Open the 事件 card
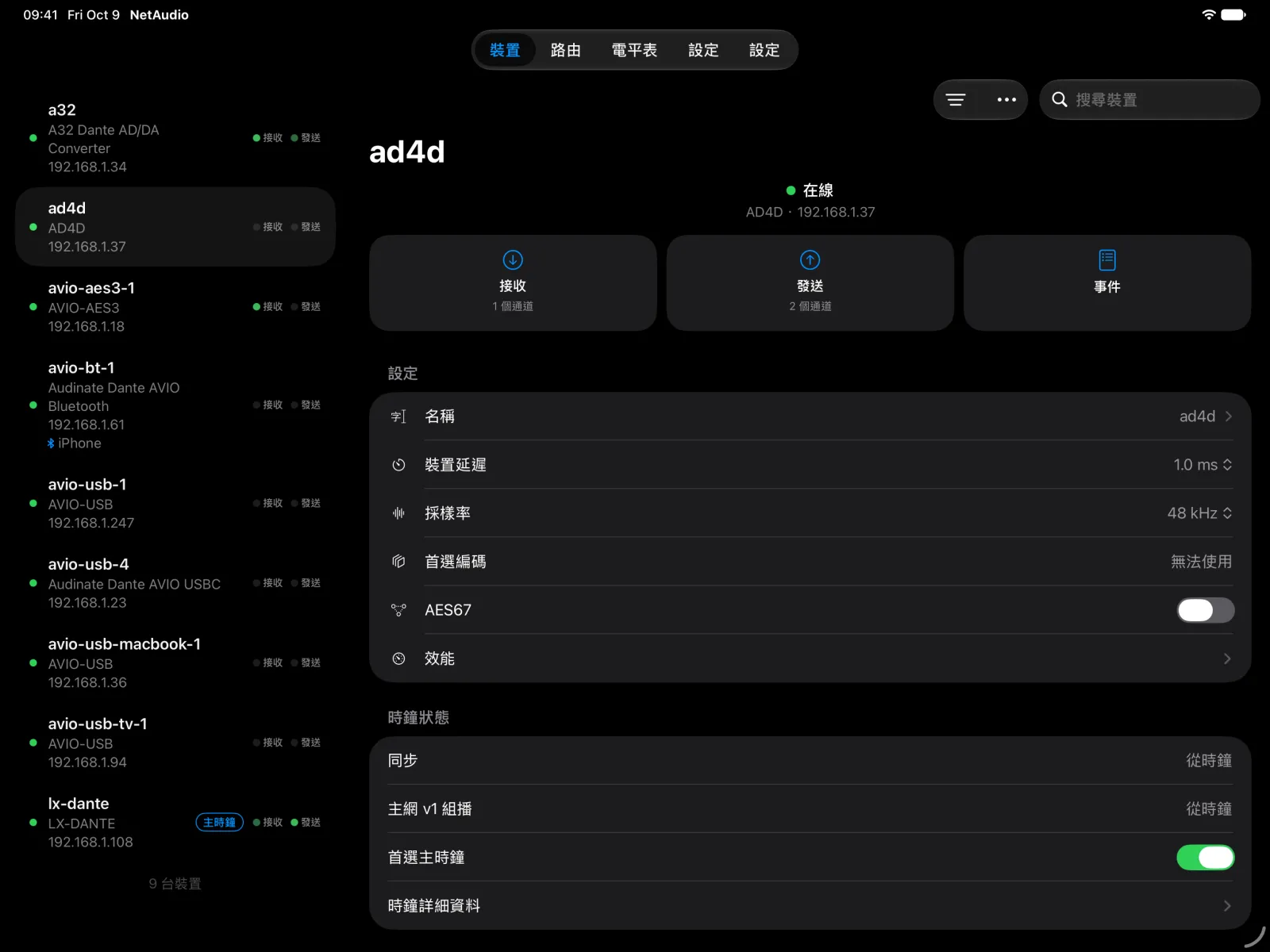The height and width of the screenshot is (952, 1270). pyautogui.click(x=1107, y=282)
